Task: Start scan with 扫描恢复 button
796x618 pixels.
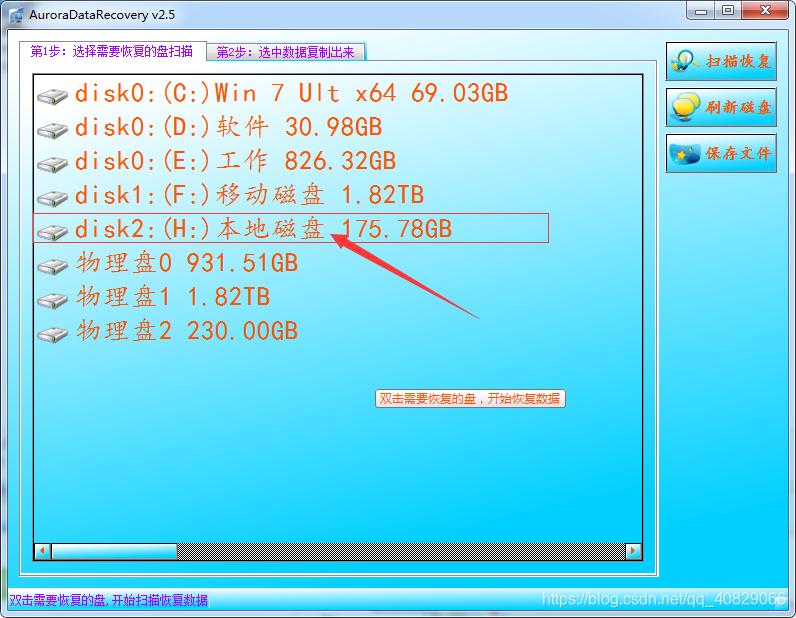Action: (x=721, y=61)
